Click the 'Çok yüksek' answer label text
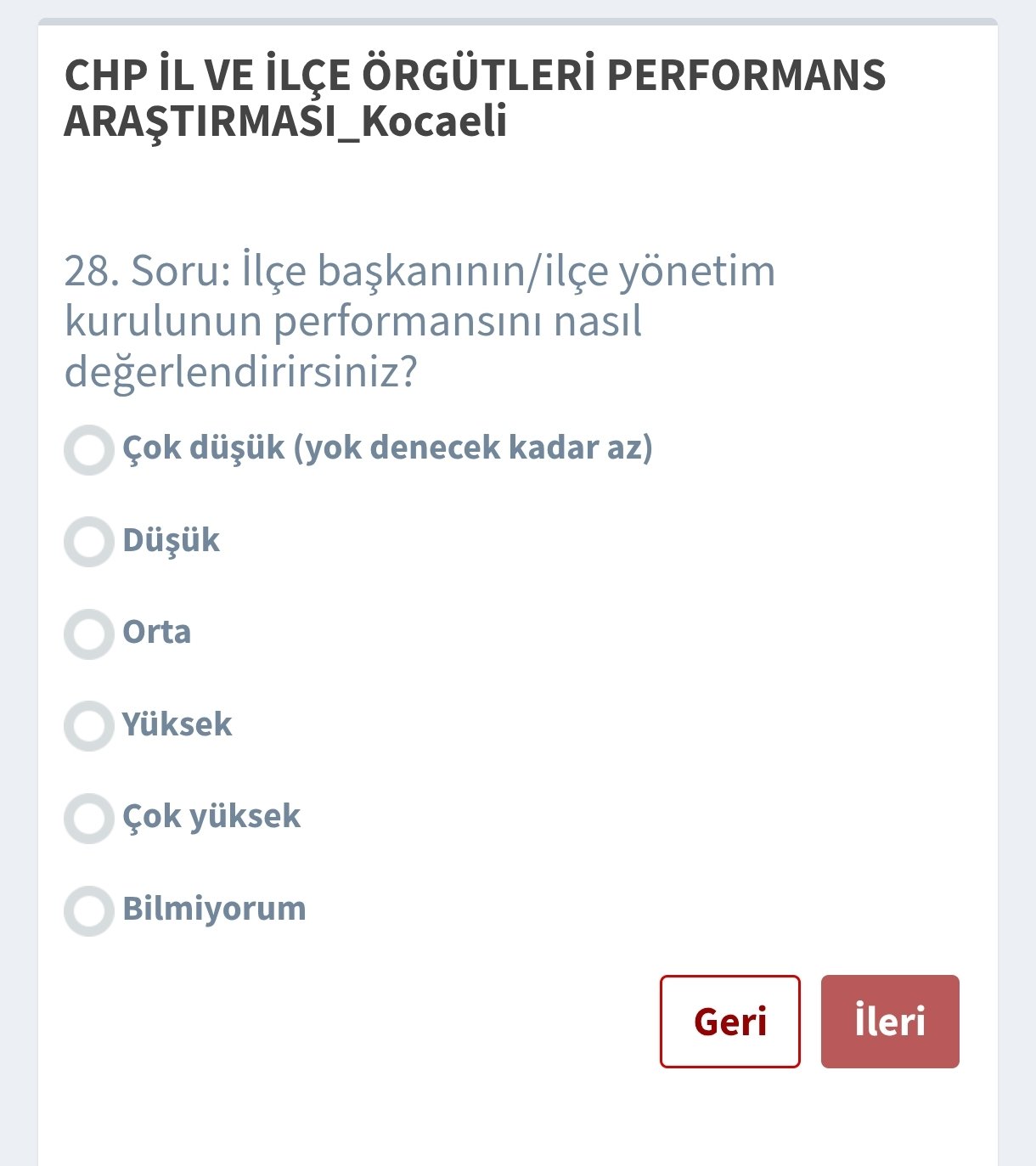The image size is (1036, 1166). (211, 816)
